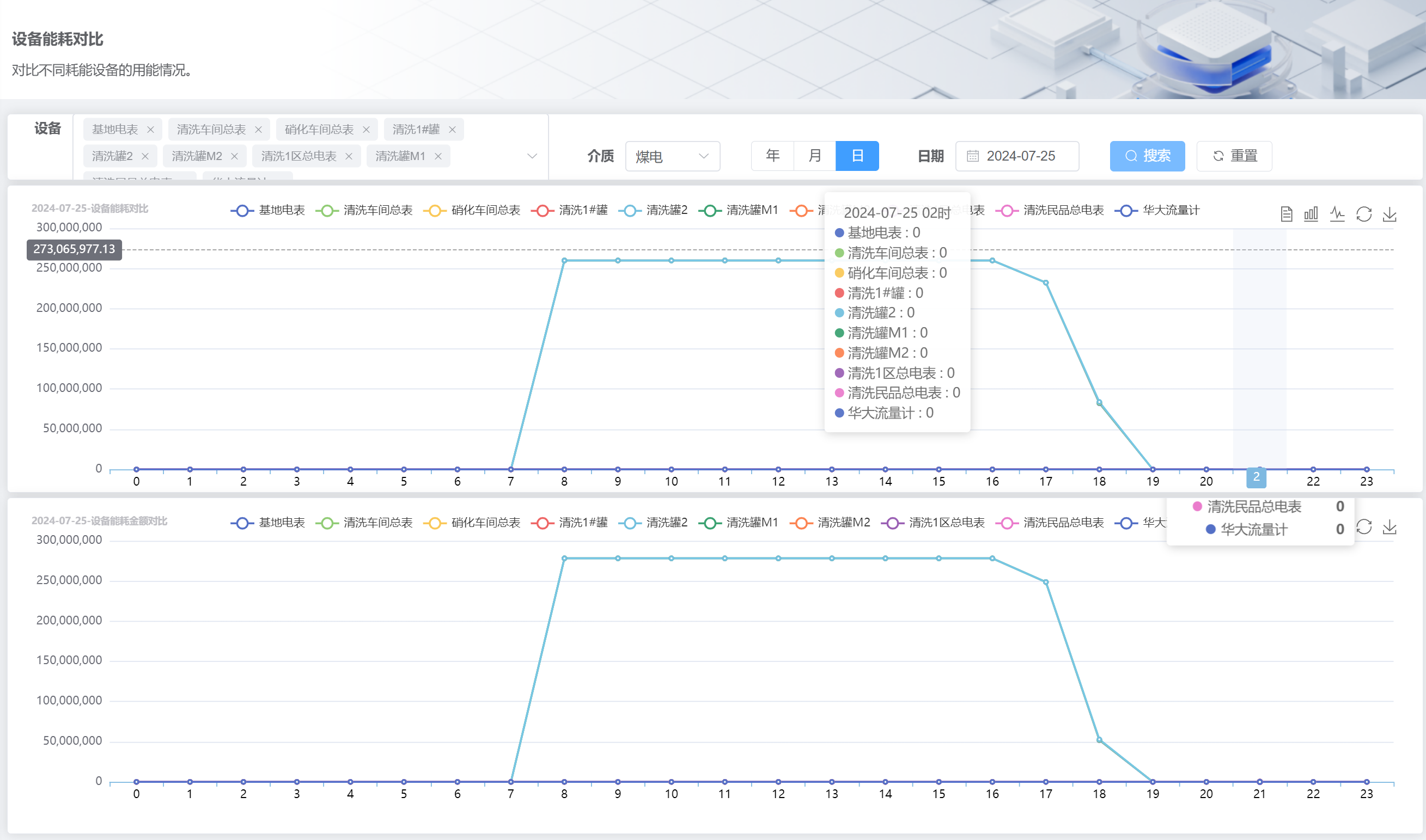
Task: Restore the top chart view
Action: tap(1363, 214)
